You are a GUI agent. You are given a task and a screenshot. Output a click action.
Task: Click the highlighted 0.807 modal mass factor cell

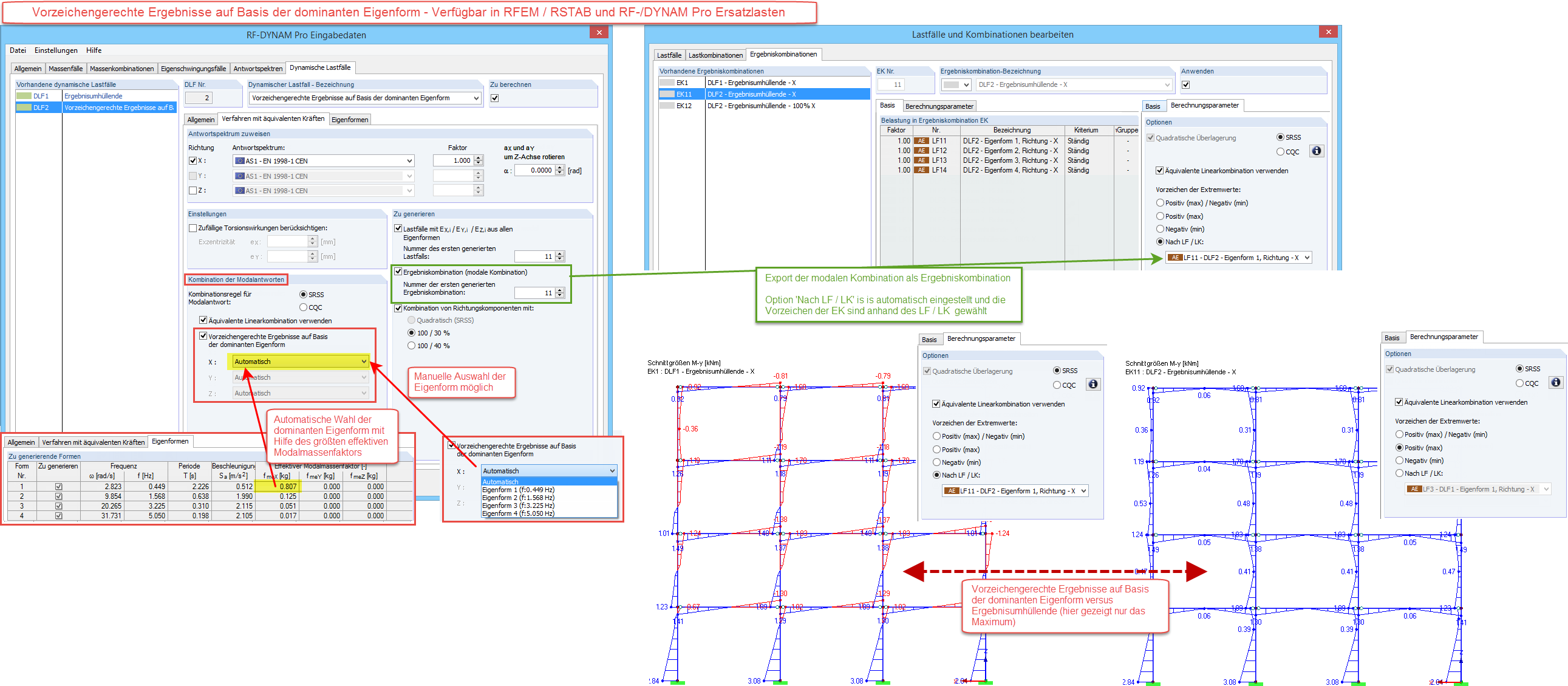pos(277,487)
